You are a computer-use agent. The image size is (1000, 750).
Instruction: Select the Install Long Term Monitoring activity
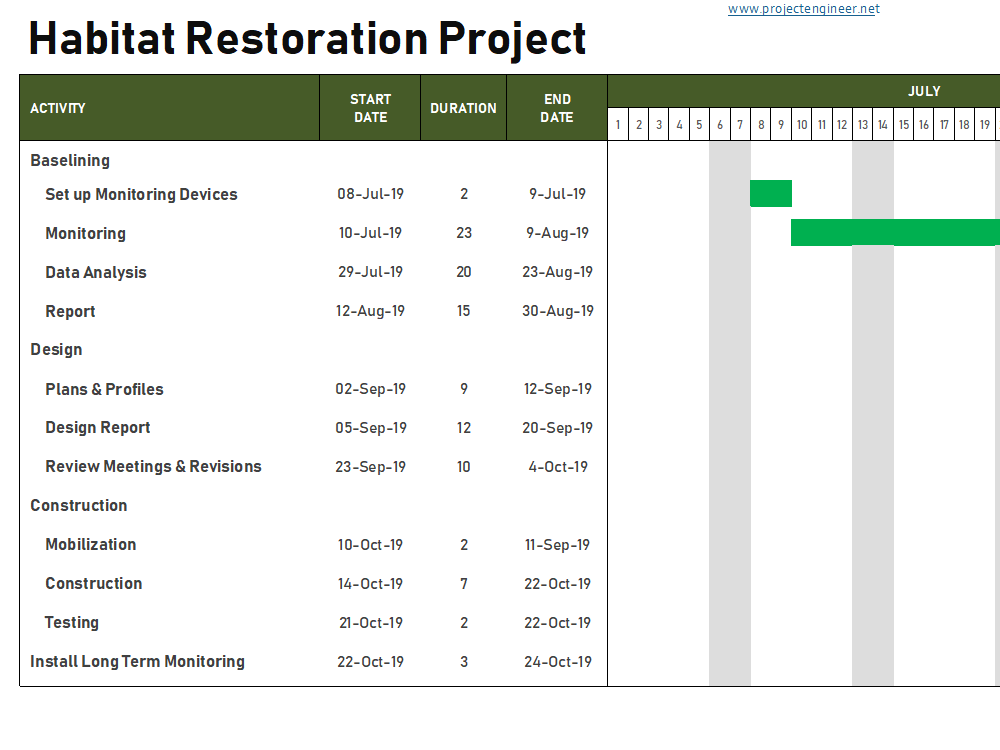coord(137,661)
